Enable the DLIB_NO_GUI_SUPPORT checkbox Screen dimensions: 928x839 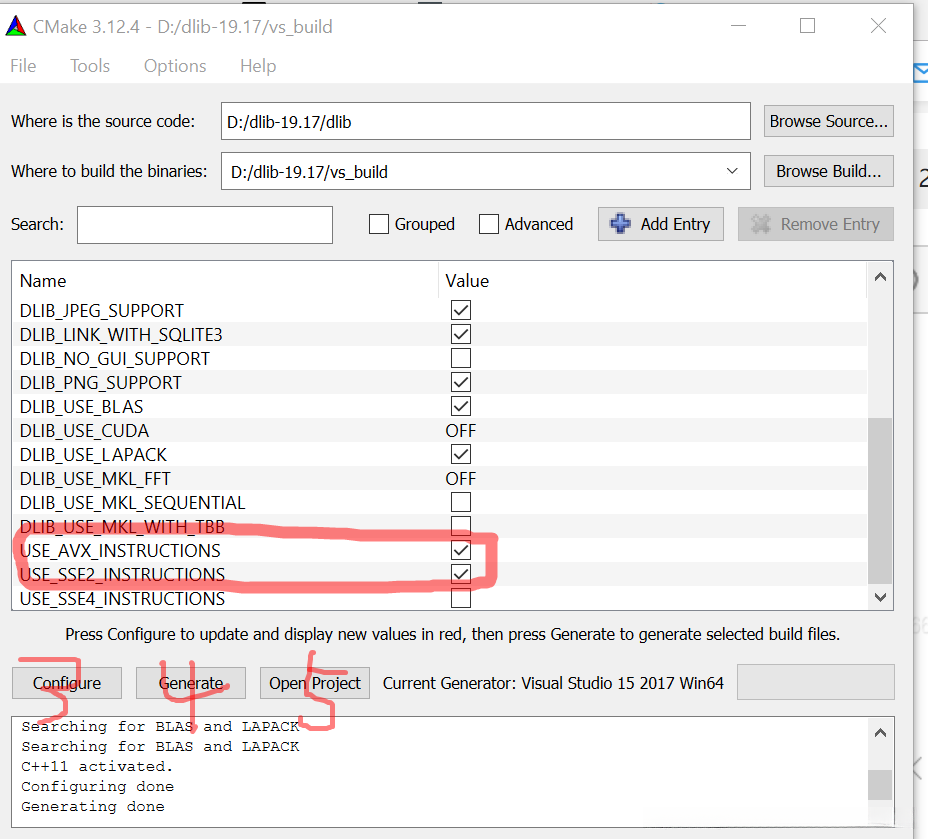coord(460,359)
